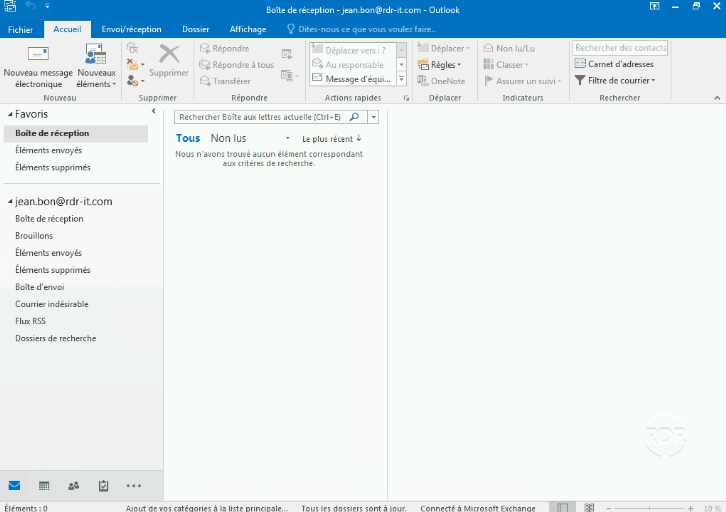Toggle sort order Le plus récent
The height and width of the screenshot is (512, 726).
(331, 139)
